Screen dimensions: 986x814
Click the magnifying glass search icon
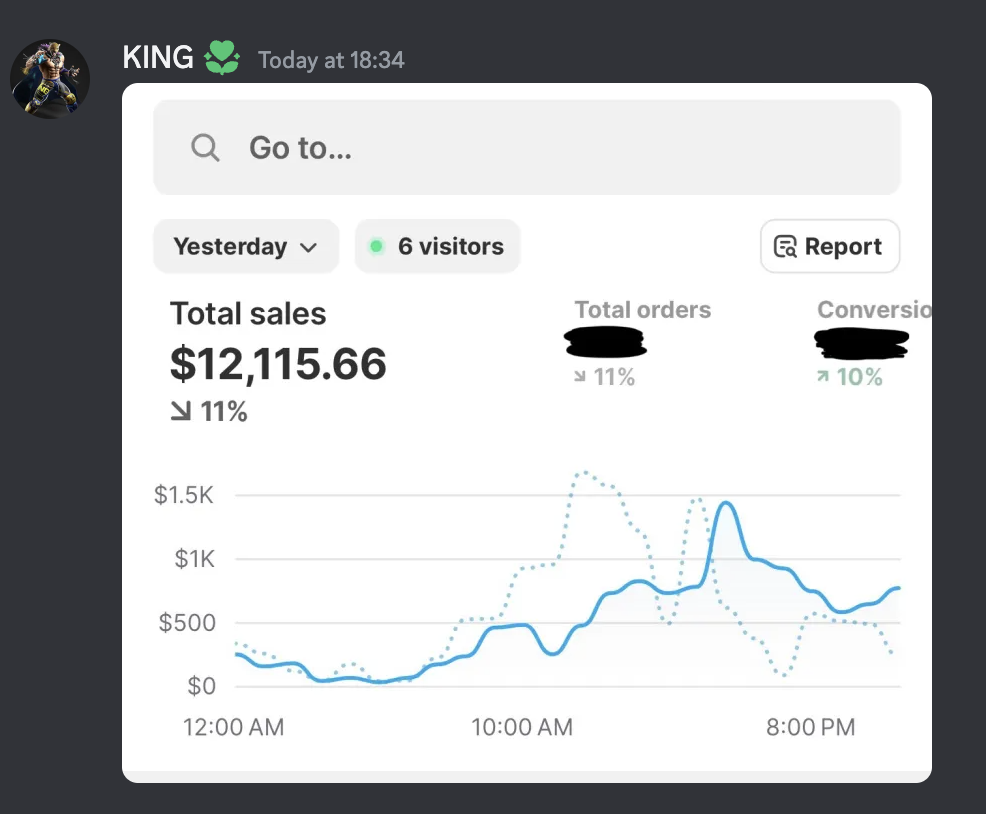point(205,148)
